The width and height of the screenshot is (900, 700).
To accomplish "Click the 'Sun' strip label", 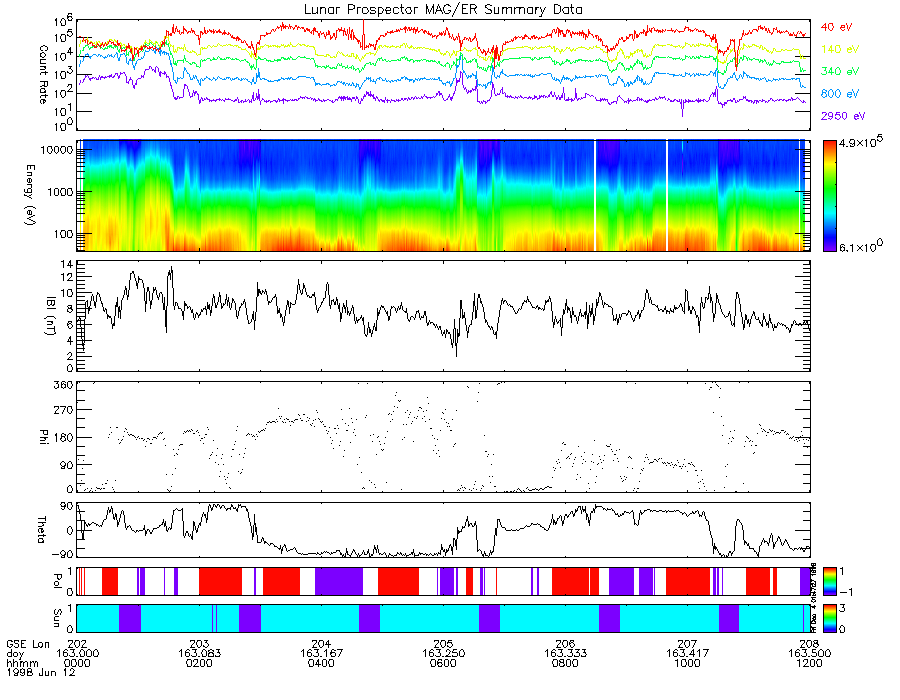I will (x=57, y=618).
